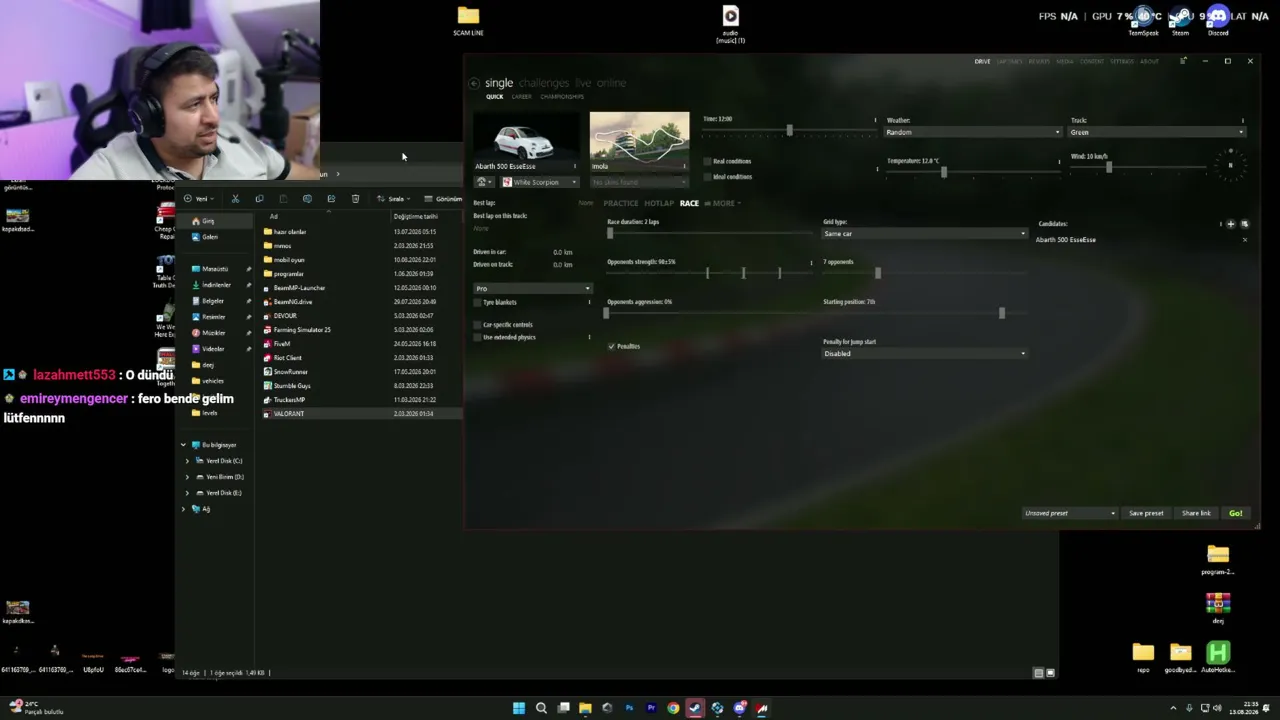Click the wind direction compass
Image resolution: width=1280 pixels, height=720 pixels.
point(1231,165)
